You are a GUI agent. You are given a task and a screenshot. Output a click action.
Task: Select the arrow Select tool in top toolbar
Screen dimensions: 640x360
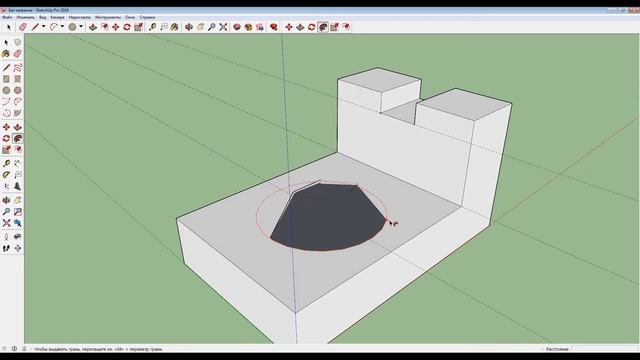point(9,27)
